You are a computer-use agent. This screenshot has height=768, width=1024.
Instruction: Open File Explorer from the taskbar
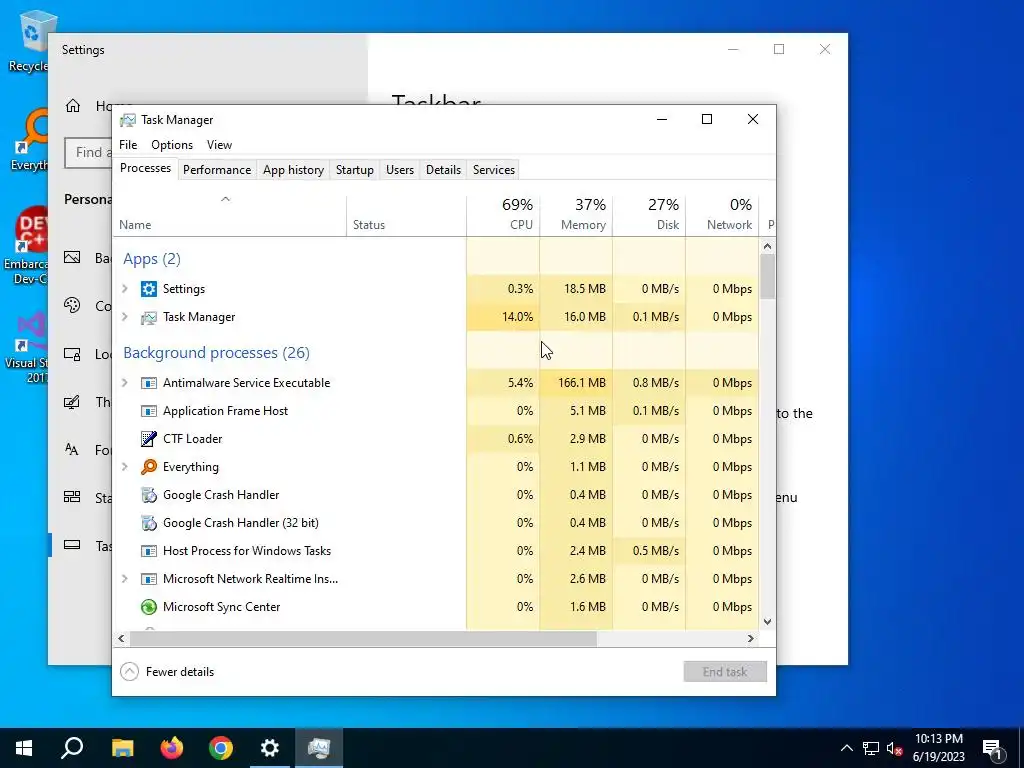coord(122,748)
